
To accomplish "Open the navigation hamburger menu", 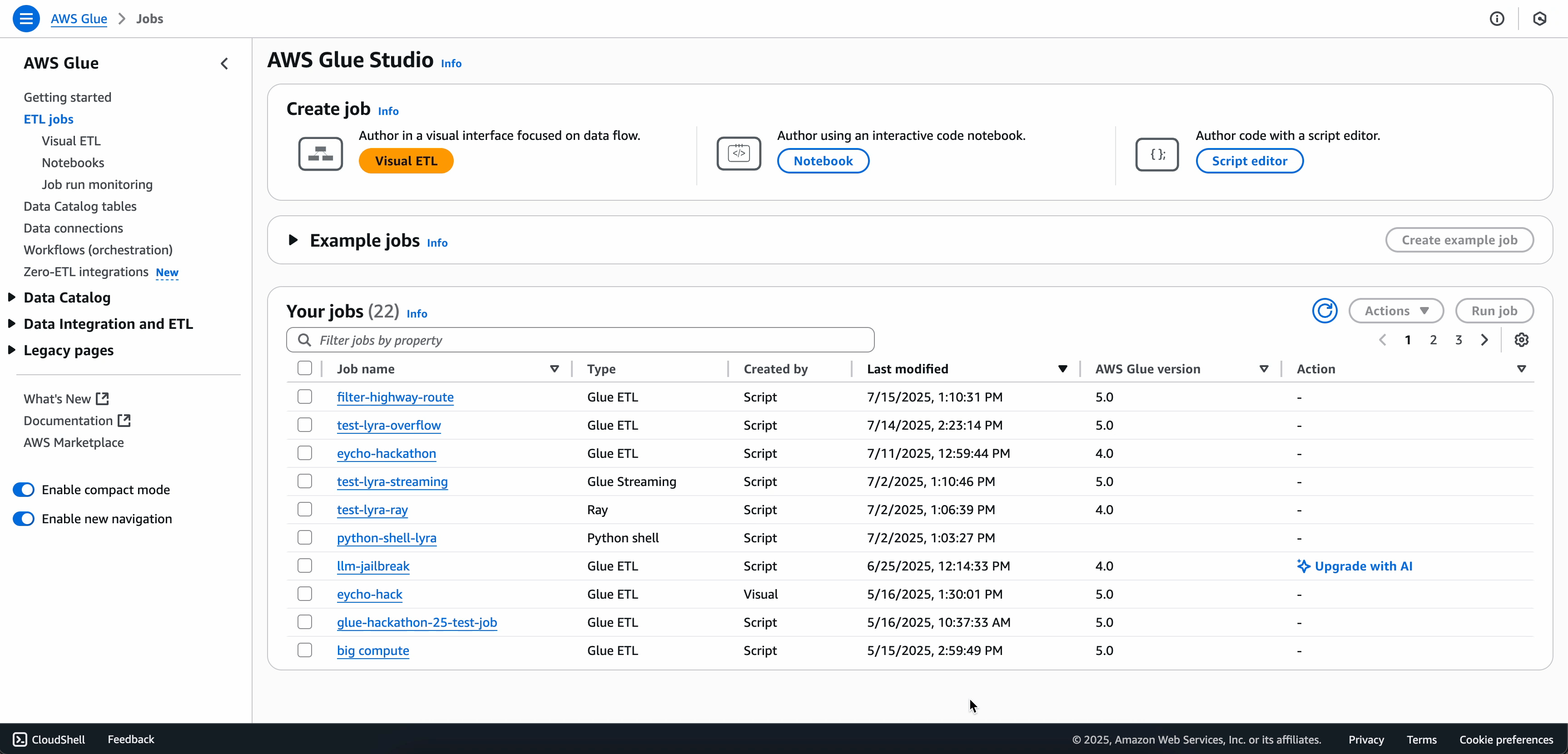I will (26, 18).
